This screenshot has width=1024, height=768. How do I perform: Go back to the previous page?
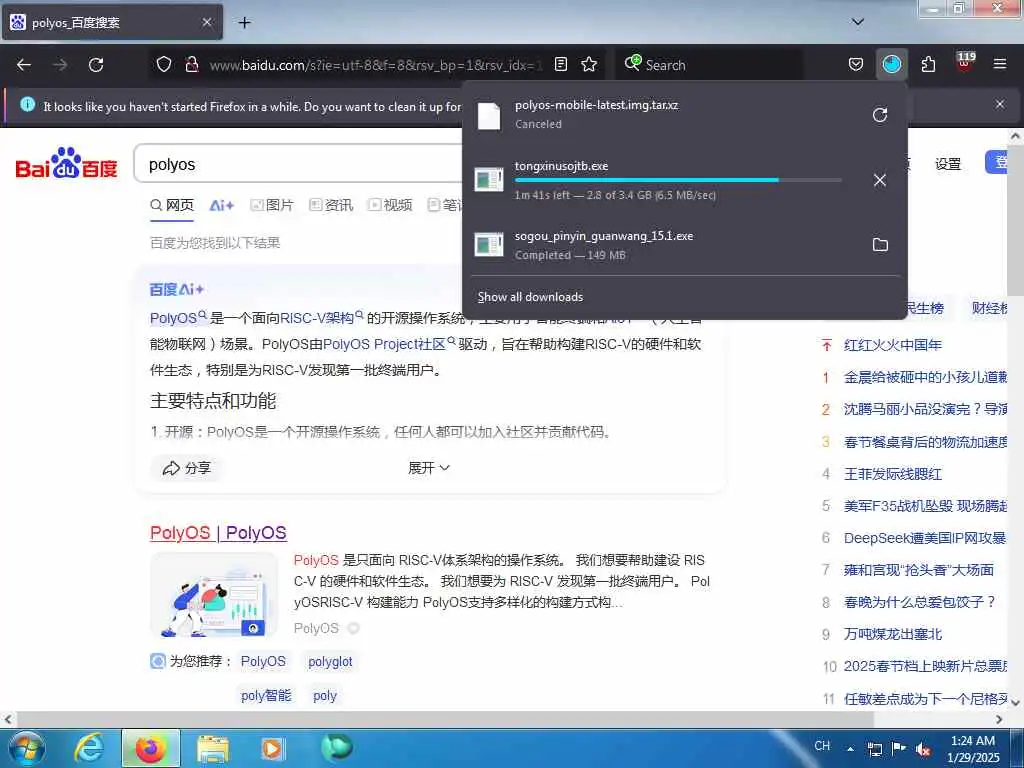pos(24,65)
